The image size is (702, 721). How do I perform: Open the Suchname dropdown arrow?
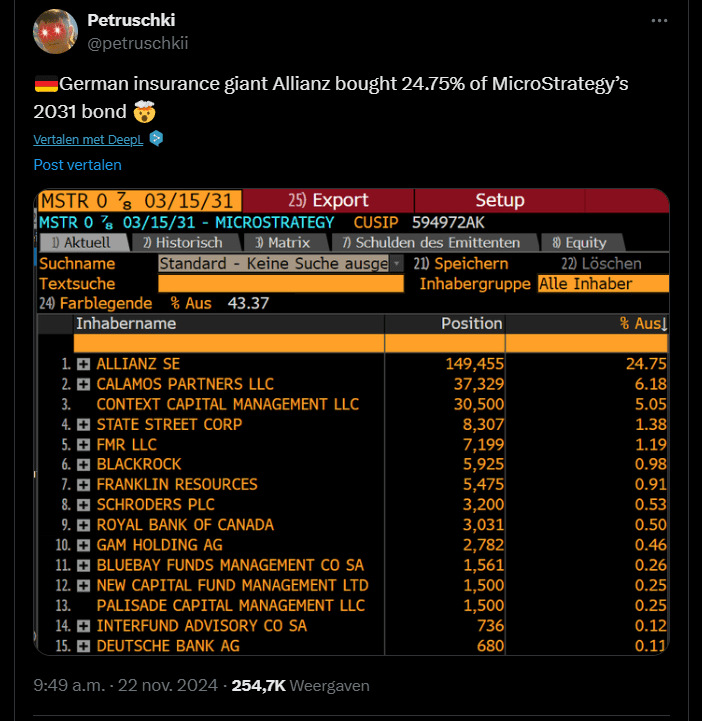click(x=396, y=263)
